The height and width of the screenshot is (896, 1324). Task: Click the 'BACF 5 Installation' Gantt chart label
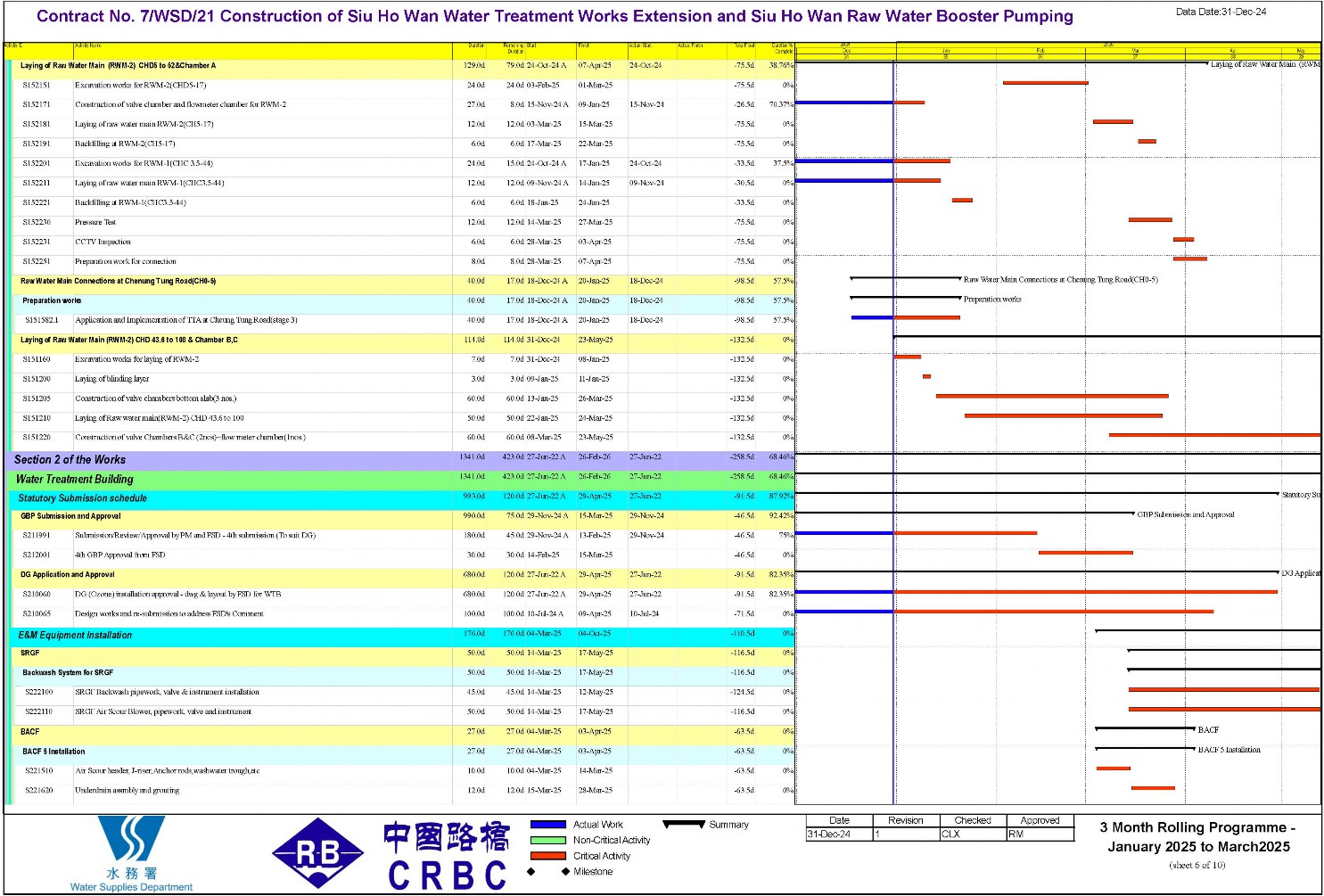tap(1229, 751)
